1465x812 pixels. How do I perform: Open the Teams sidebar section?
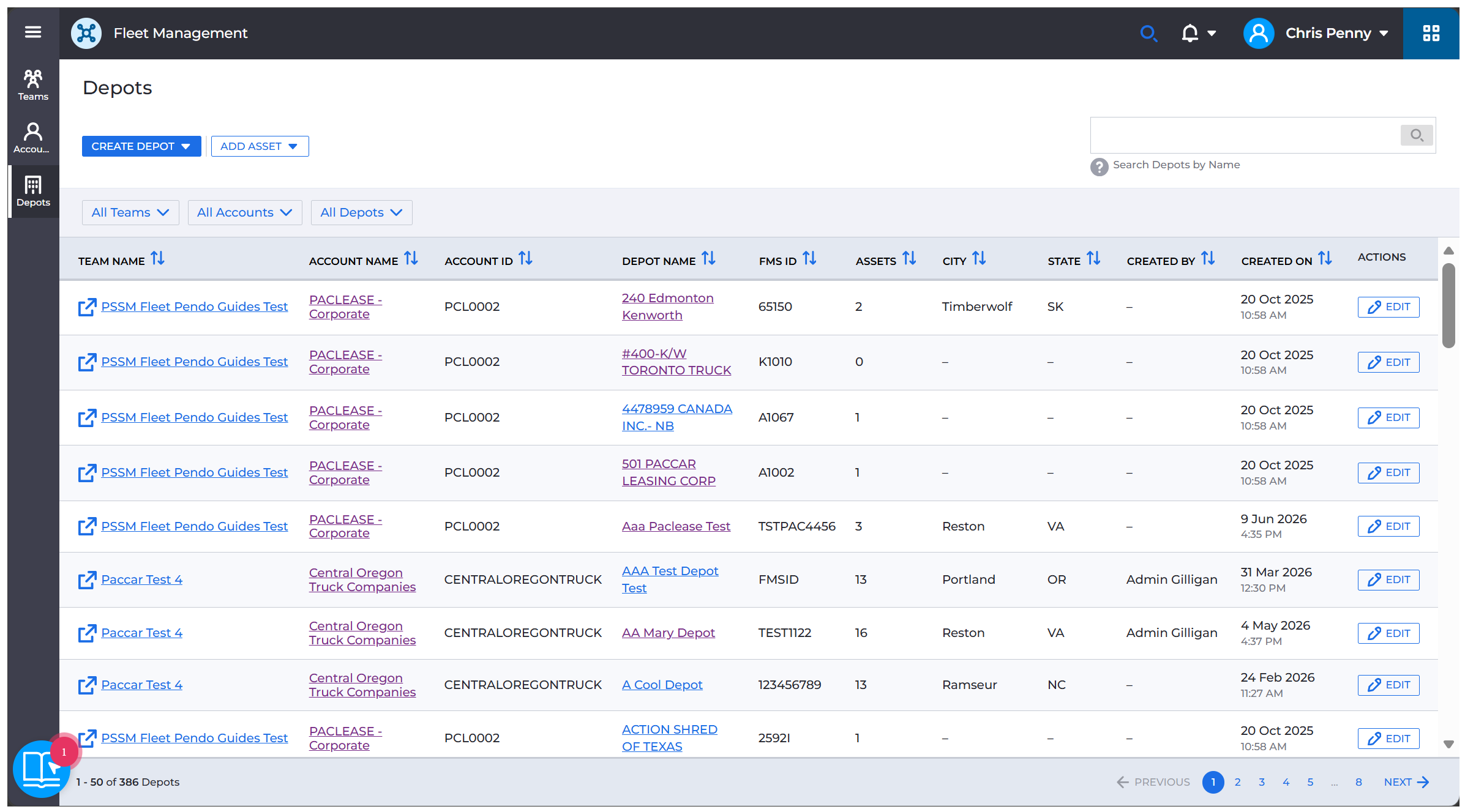(x=33, y=85)
